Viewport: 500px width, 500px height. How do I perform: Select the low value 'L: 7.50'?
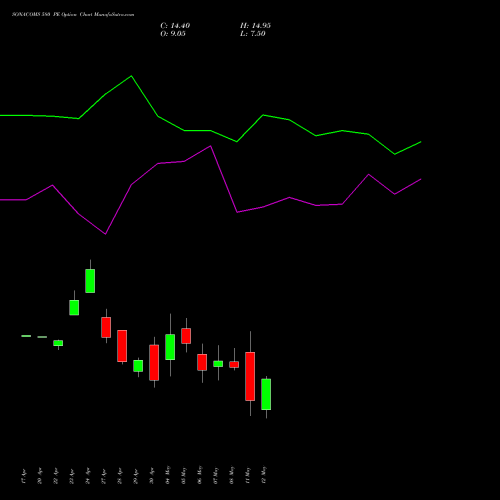pos(253,34)
